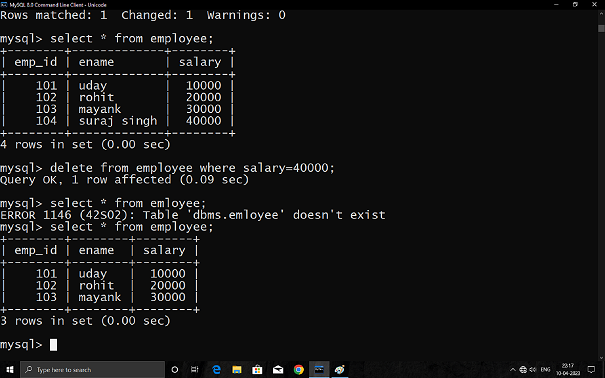The width and height of the screenshot is (605, 378).
Task: Launch Google Chrome from the taskbar
Action: tap(298, 370)
